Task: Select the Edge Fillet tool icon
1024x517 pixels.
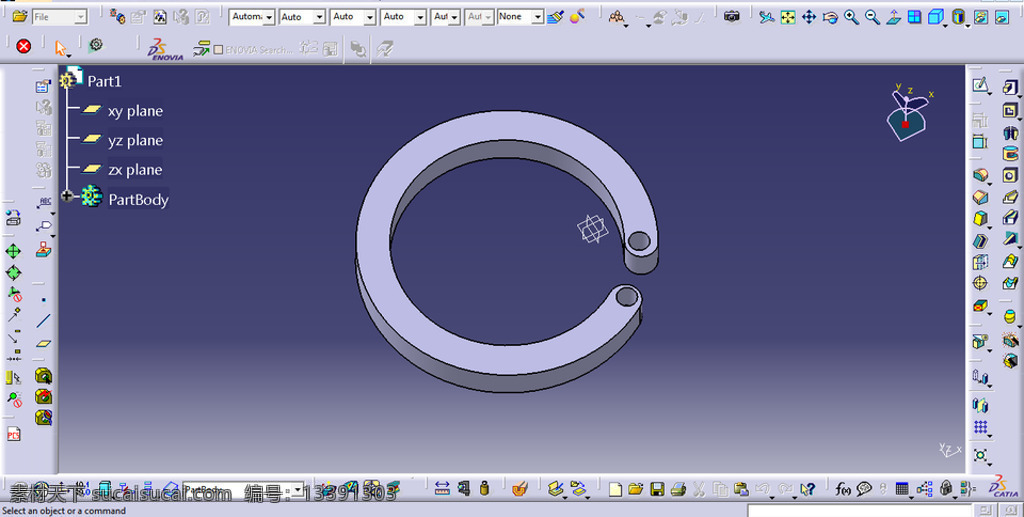Action: [980, 176]
